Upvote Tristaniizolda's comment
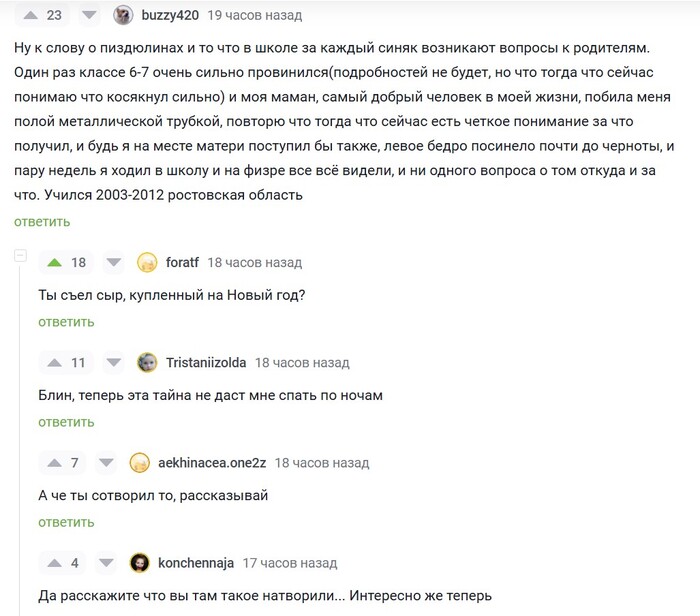 pyautogui.click(x=54, y=362)
